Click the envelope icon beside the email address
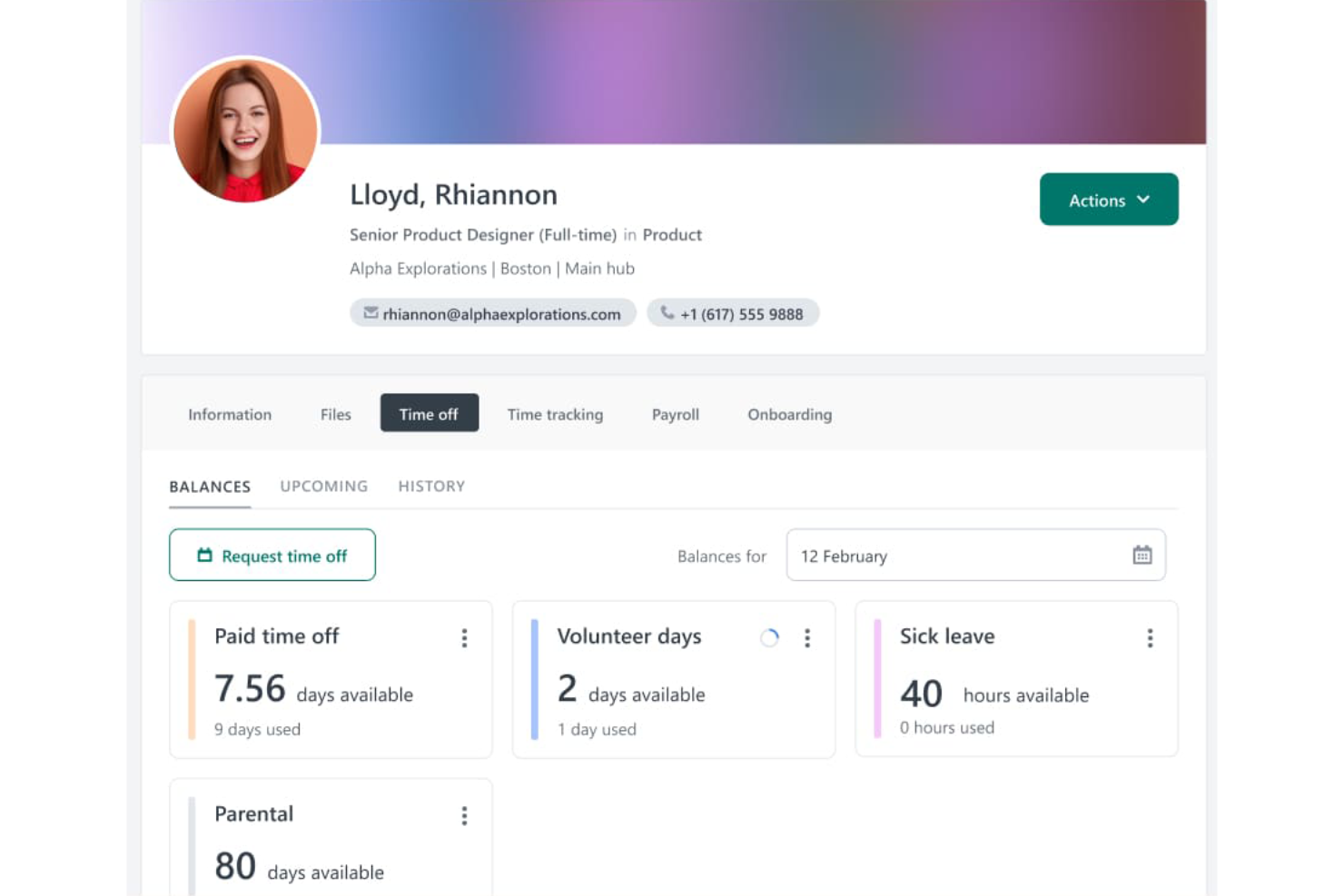The width and height of the screenshot is (1344, 896). pos(371,312)
